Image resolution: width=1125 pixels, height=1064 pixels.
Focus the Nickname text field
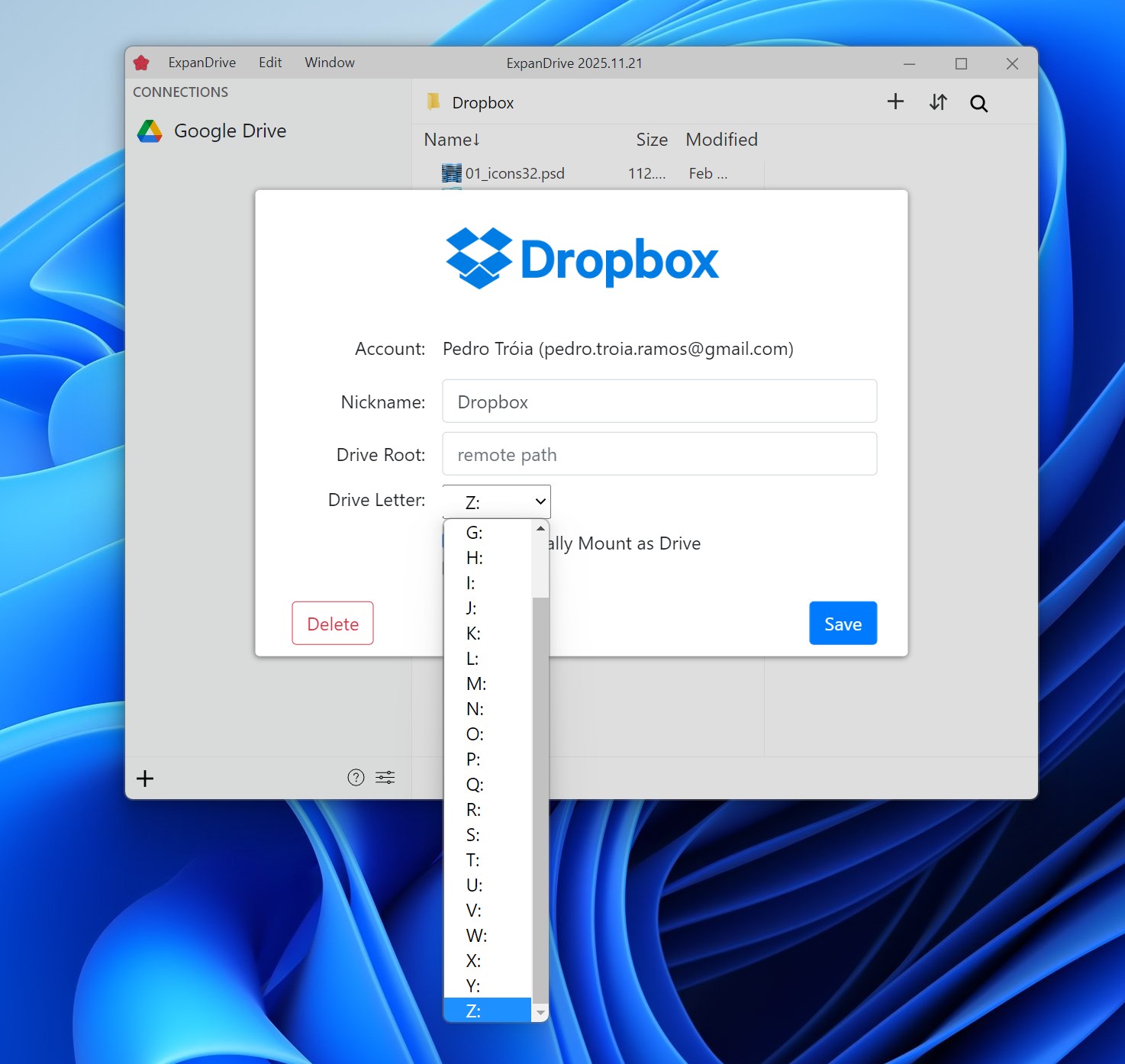[659, 401]
